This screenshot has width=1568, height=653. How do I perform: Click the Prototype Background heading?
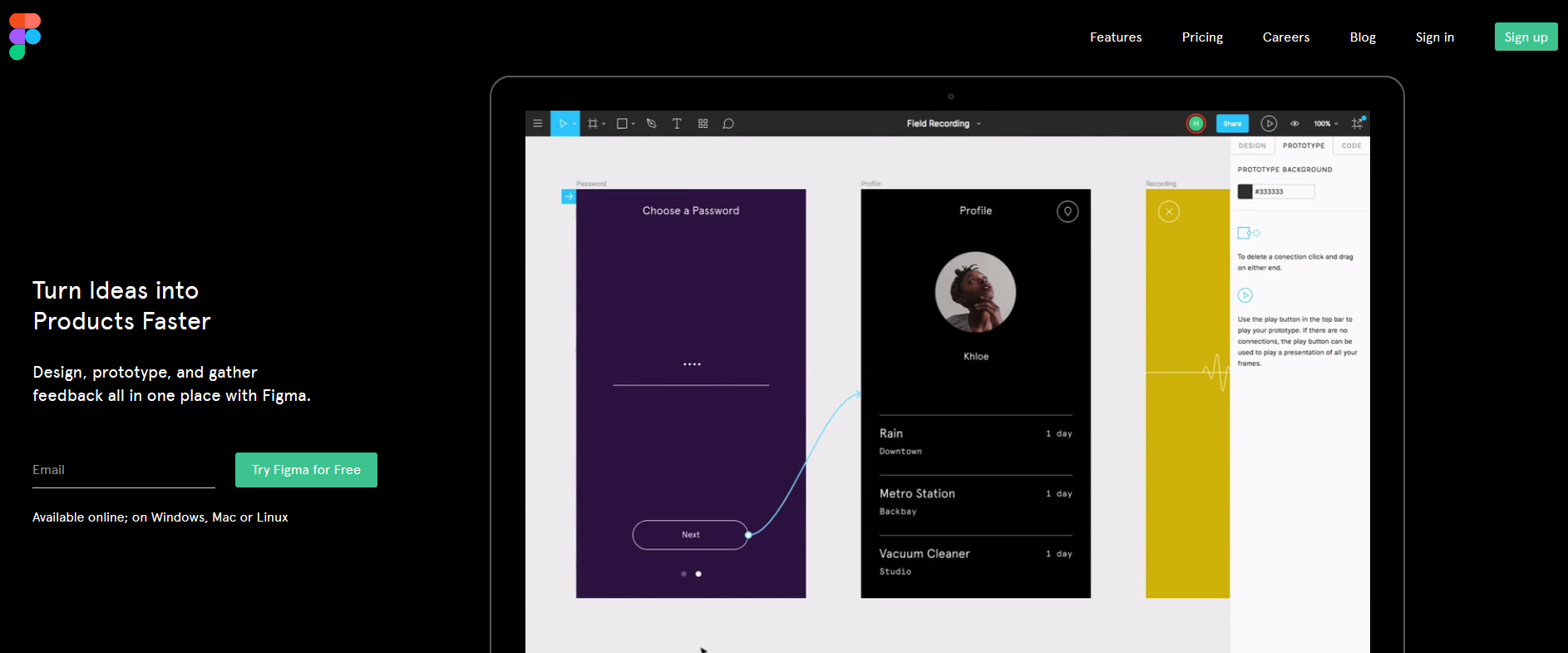(x=1284, y=170)
